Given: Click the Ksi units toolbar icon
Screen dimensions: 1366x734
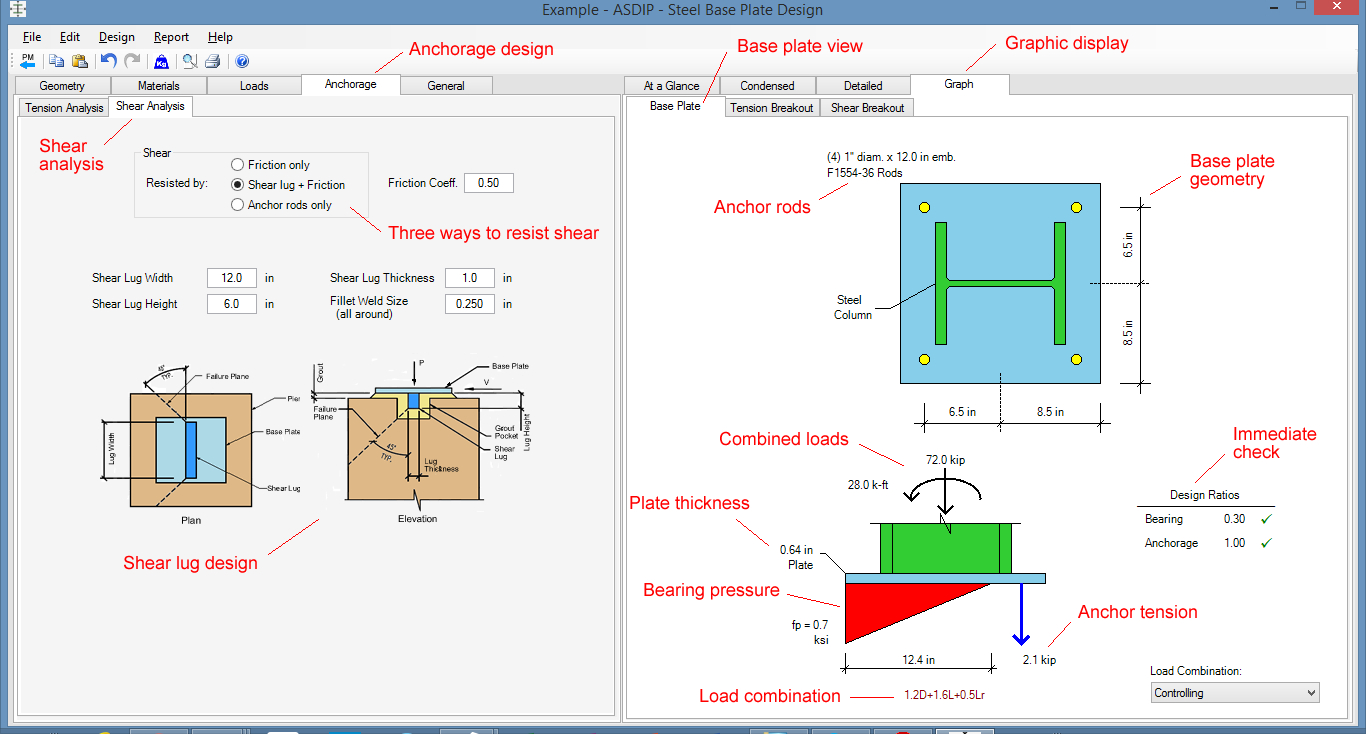Looking at the screenshot, I should [162, 61].
